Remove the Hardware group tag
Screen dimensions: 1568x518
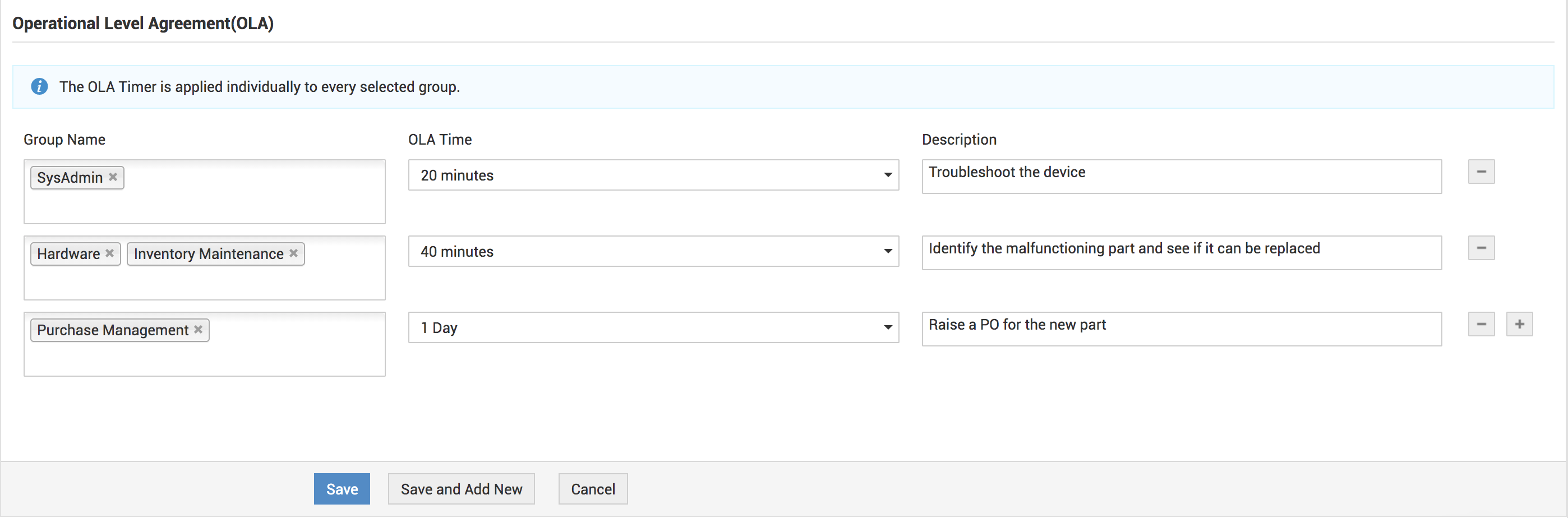[109, 253]
